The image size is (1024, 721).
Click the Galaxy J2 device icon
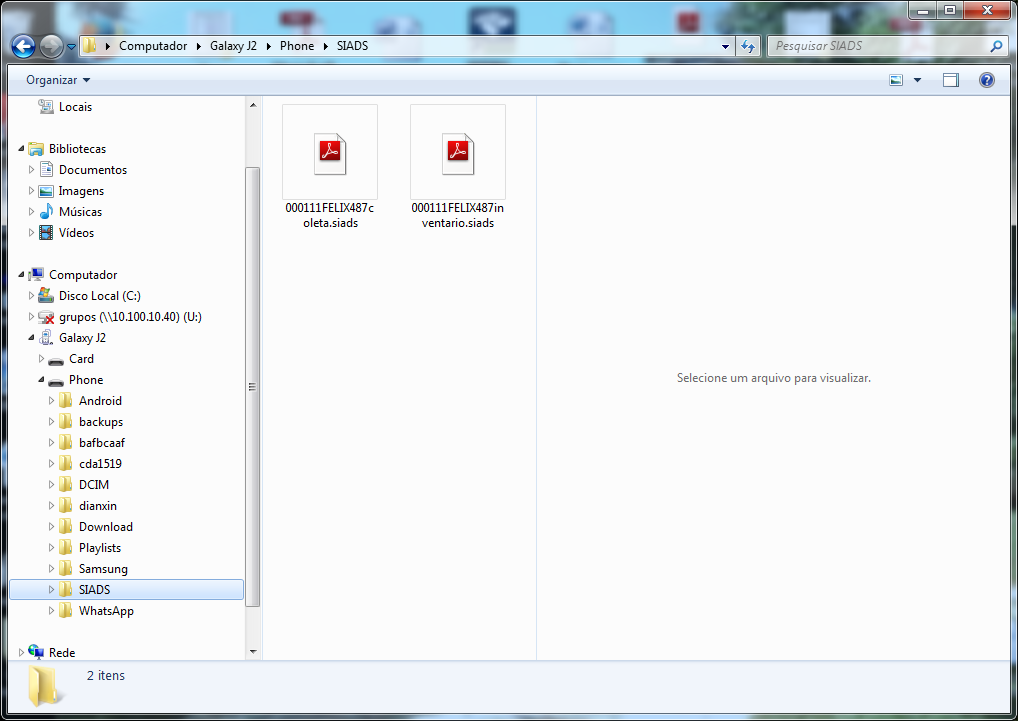point(46,338)
